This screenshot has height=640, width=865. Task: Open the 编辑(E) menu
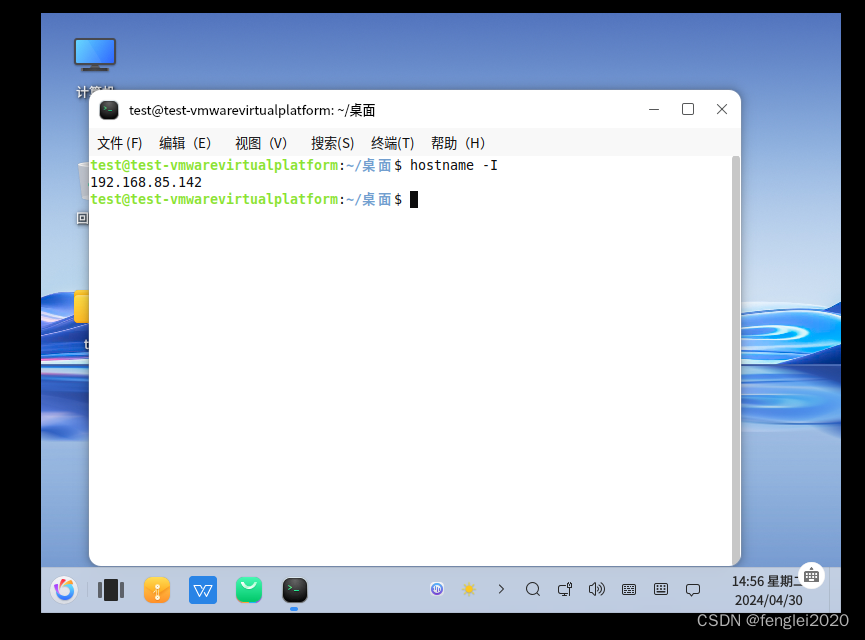click(185, 143)
